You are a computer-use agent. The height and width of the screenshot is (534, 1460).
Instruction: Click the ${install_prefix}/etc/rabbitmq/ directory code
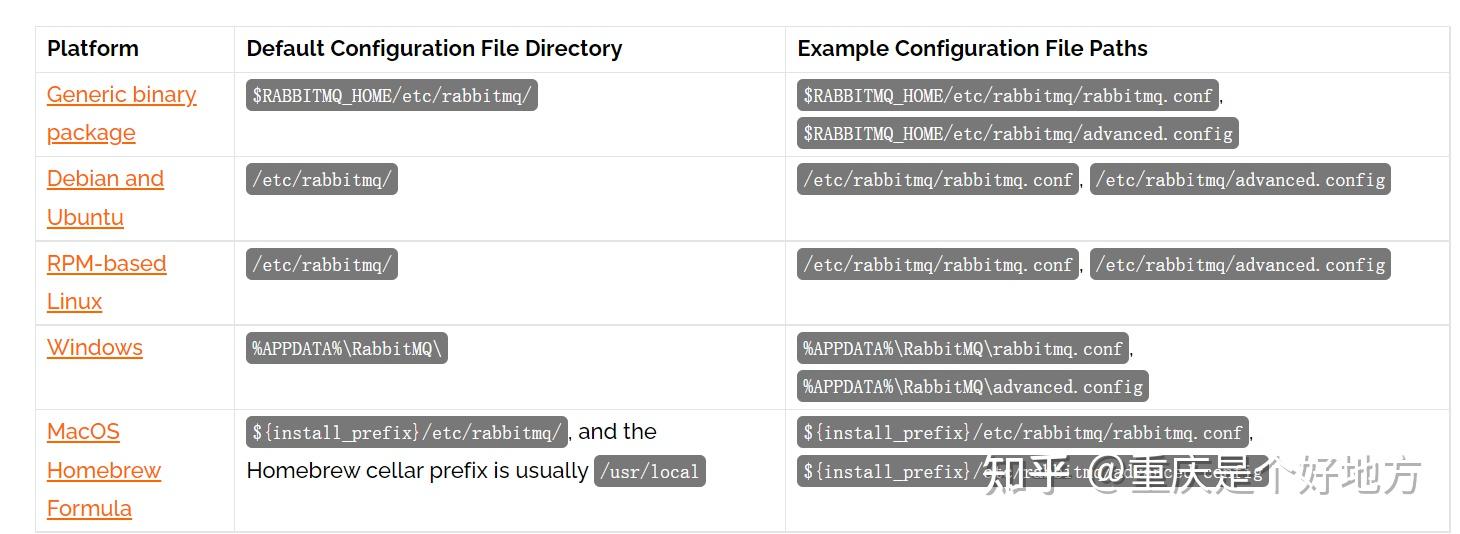(x=406, y=433)
